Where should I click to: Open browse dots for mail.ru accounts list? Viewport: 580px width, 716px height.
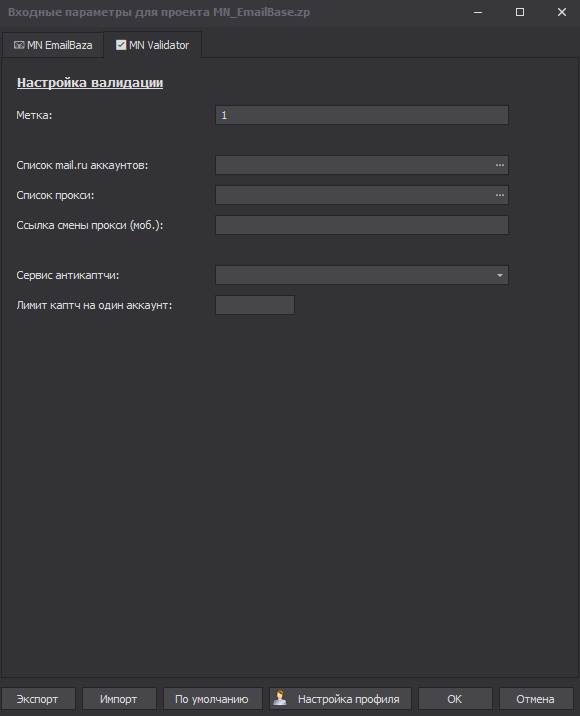(x=500, y=165)
